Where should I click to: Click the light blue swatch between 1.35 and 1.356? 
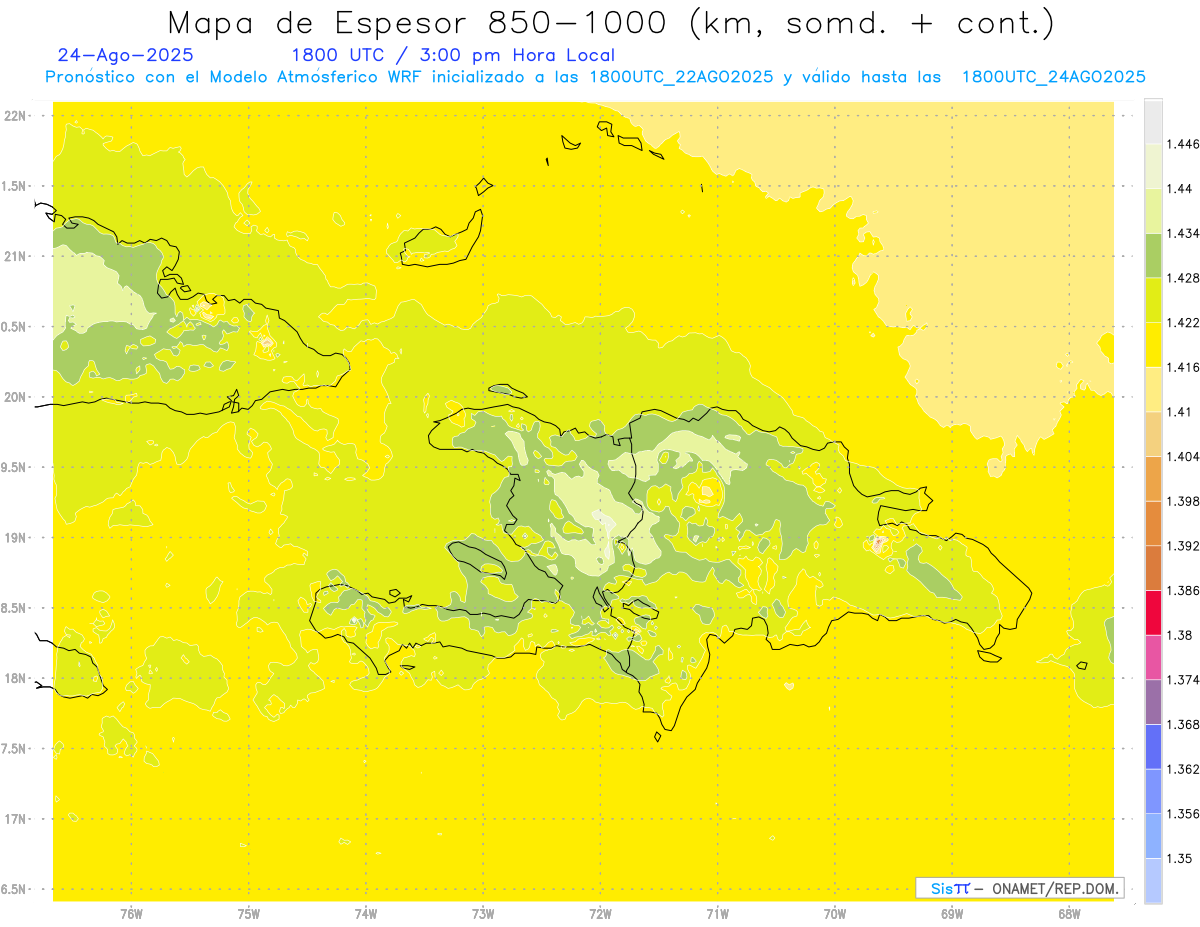coord(1153,835)
